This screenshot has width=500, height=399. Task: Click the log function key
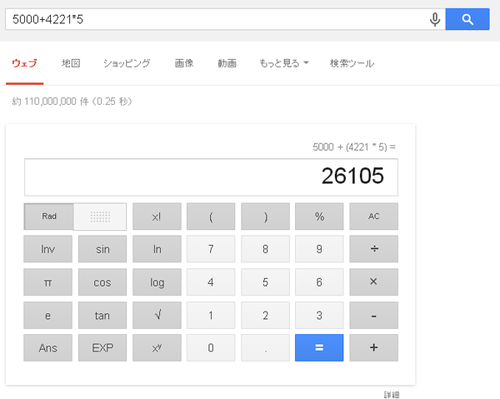(157, 282)
